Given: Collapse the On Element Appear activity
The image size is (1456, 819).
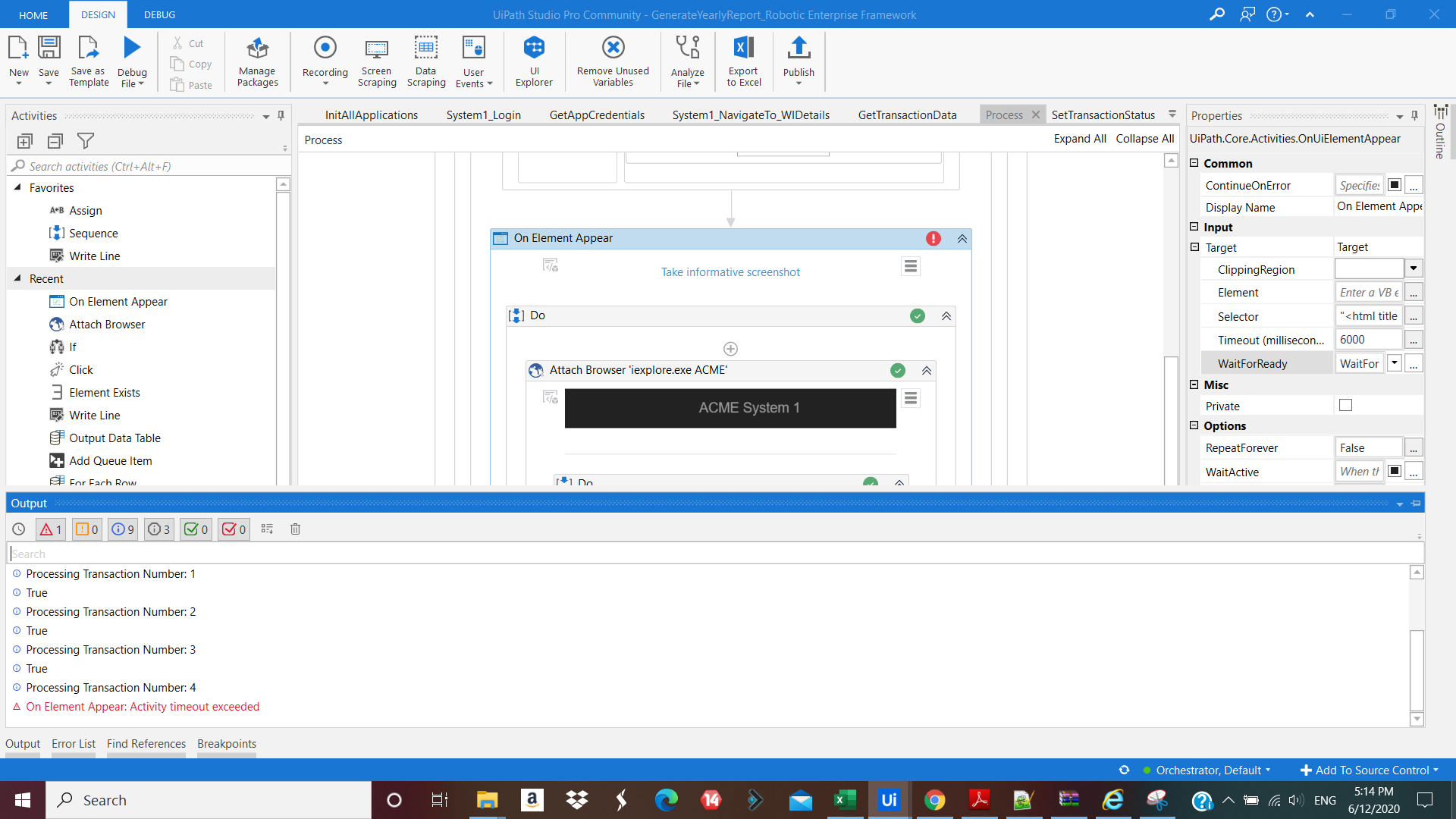Looking at the screenshot, I should tap(962, 238).
